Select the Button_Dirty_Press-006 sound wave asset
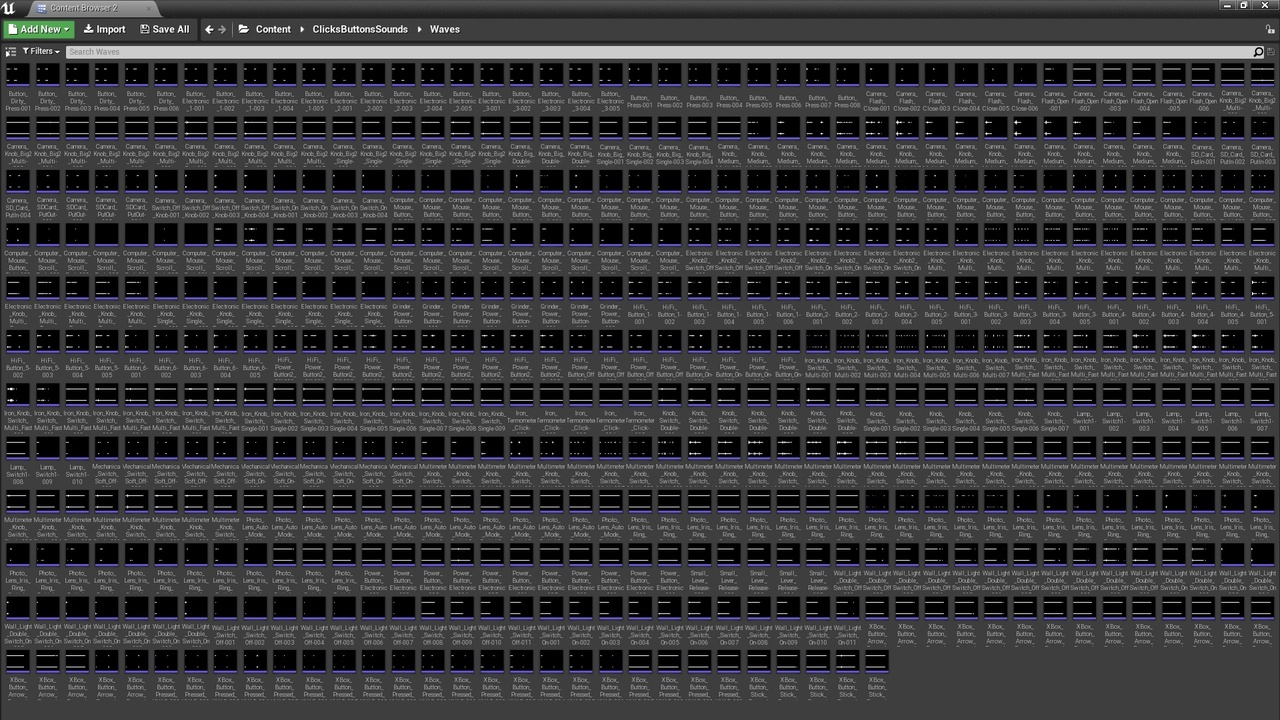 [167, 87]
